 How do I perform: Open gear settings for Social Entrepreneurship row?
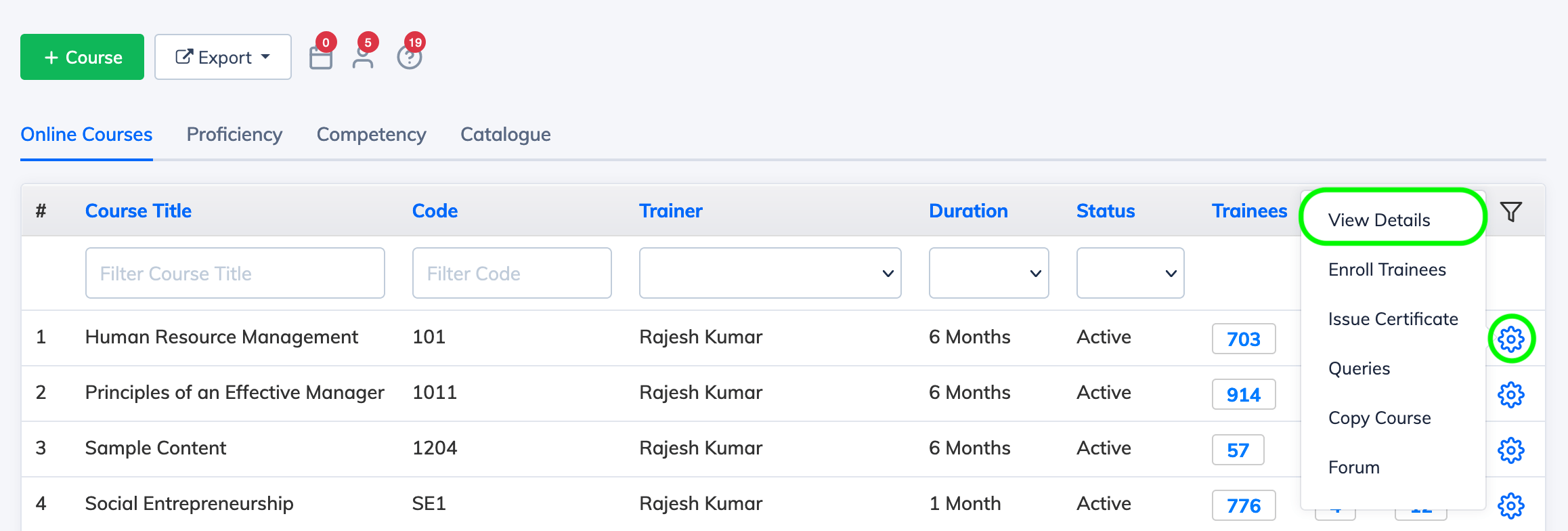point(1511,505)
